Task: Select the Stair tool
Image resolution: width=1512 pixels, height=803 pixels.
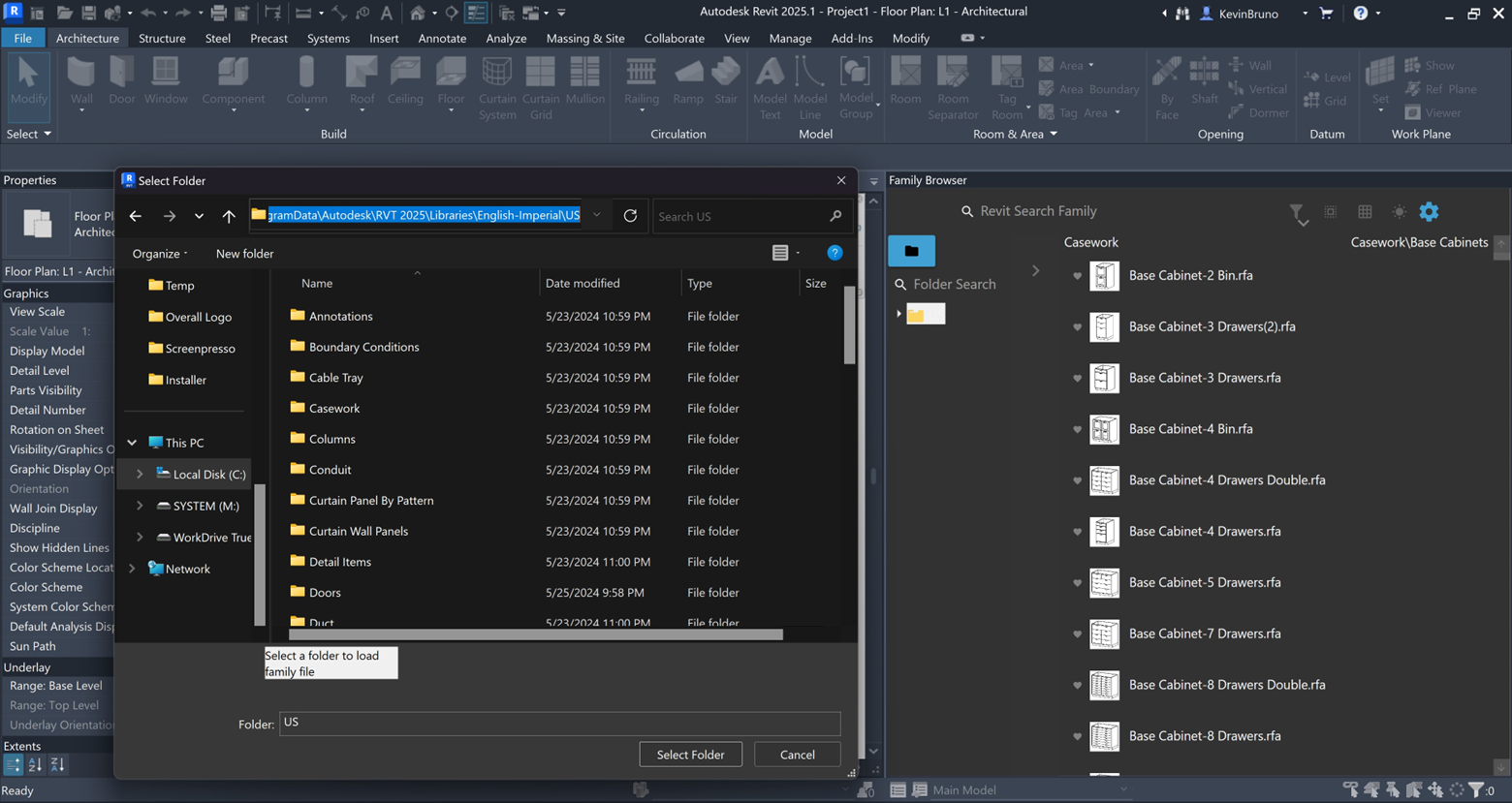Action: 726,81
